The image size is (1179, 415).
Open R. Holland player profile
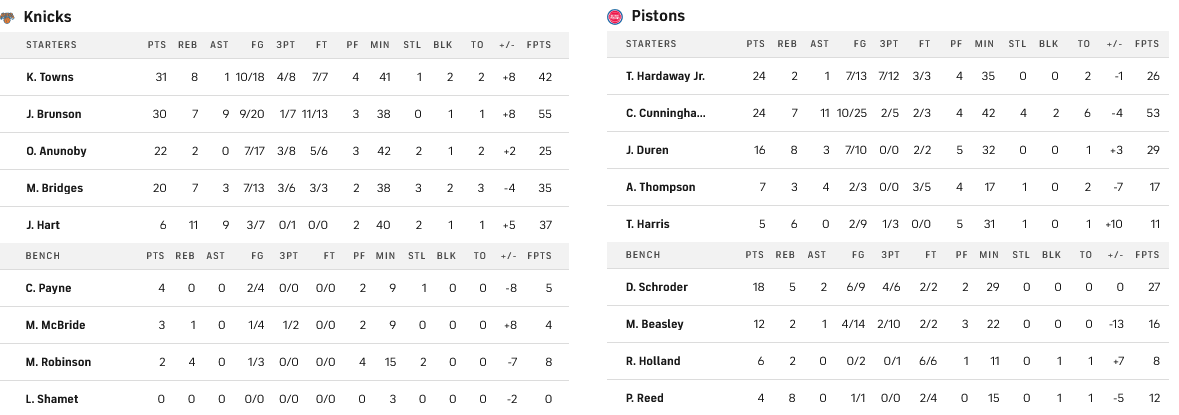click(x=653, y=361)
